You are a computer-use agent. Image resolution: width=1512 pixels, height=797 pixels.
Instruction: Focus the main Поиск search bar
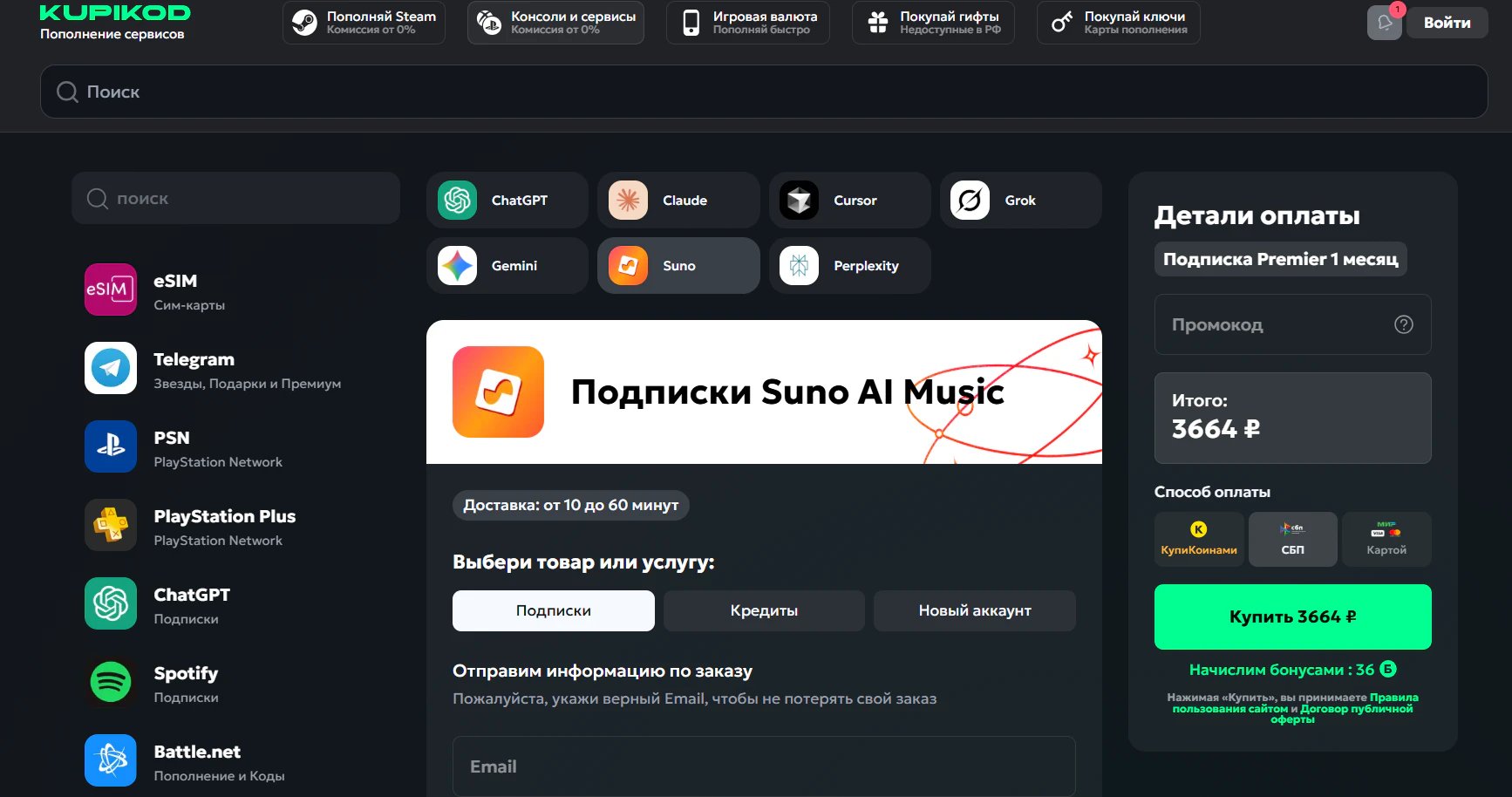coord(764,92)
